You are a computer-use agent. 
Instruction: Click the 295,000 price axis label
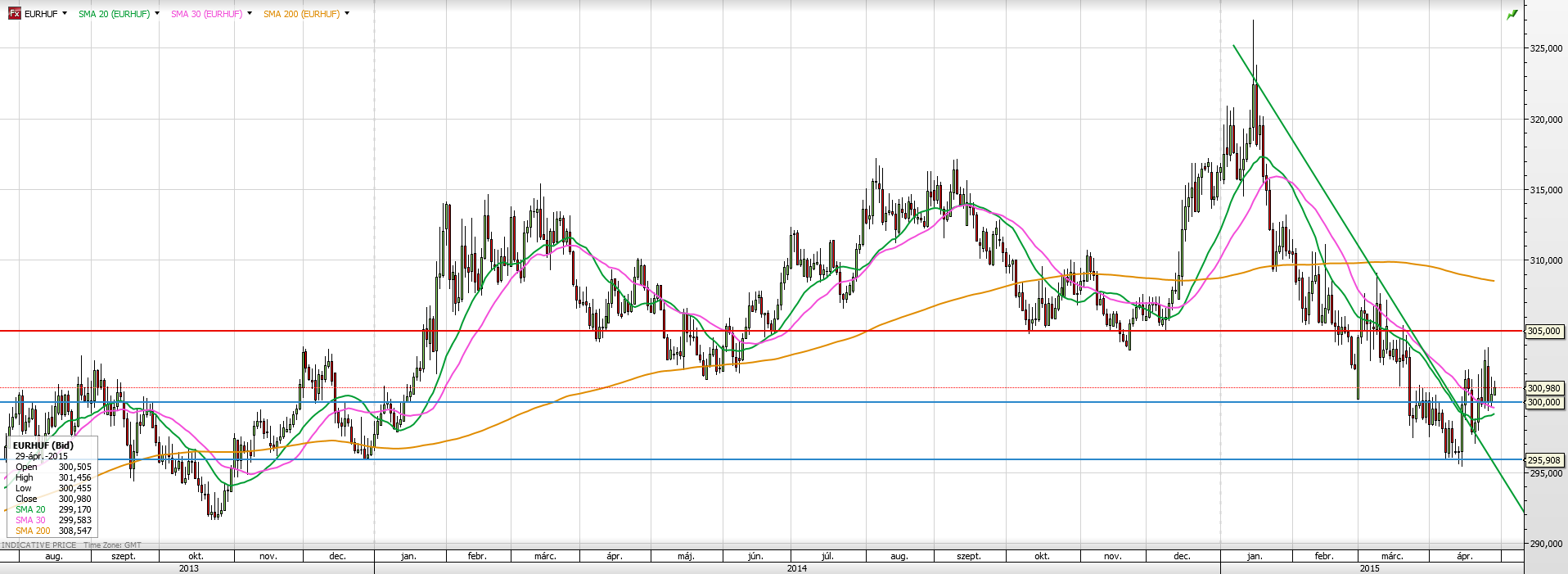[x=1546, y=473]
